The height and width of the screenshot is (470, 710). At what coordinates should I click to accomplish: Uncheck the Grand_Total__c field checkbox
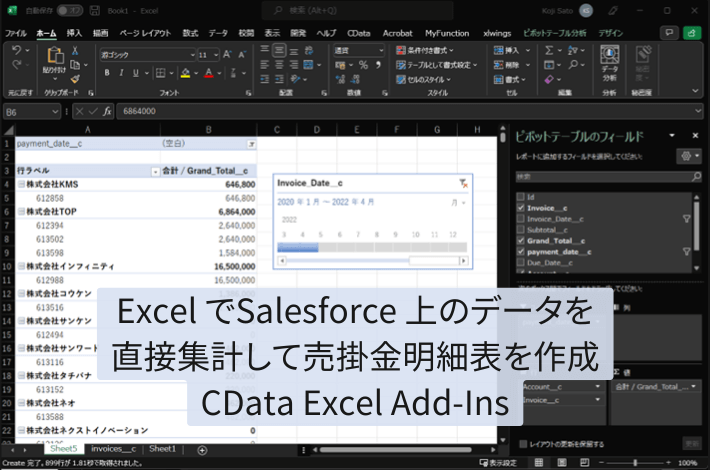(521, 240)
